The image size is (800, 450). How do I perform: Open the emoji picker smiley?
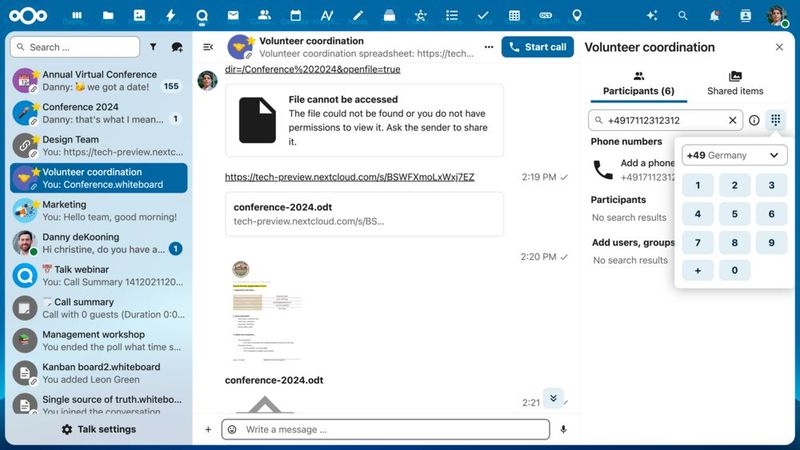point(232,430)
